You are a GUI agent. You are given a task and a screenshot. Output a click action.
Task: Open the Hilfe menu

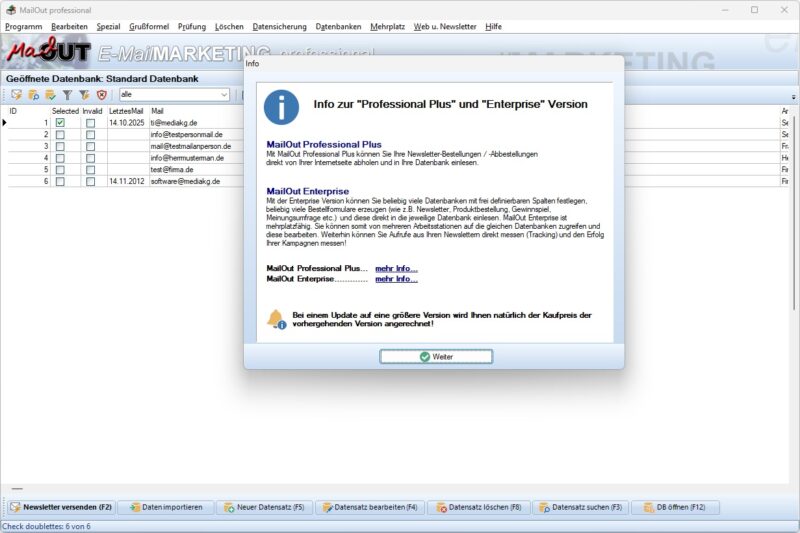click(493, 27)
